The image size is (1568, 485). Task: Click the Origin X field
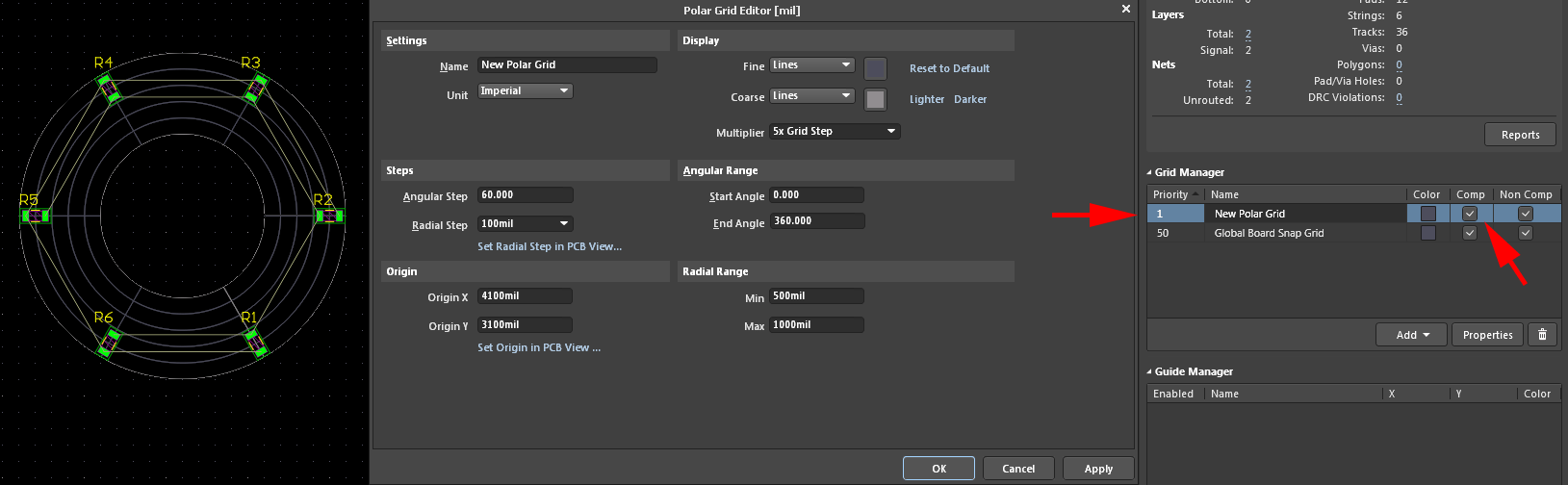525,296
